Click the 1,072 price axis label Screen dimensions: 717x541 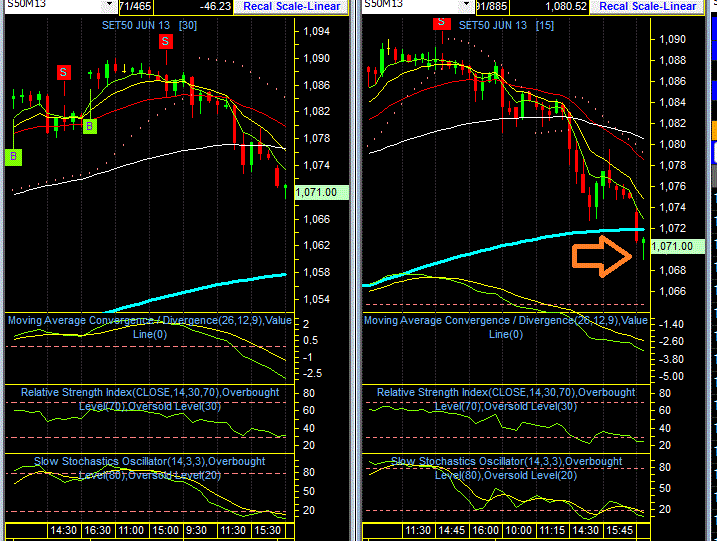[673, 228]
